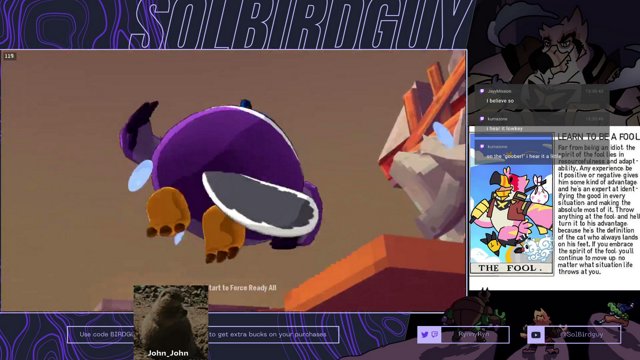Click the 'John_John' name label

[168, 353]
